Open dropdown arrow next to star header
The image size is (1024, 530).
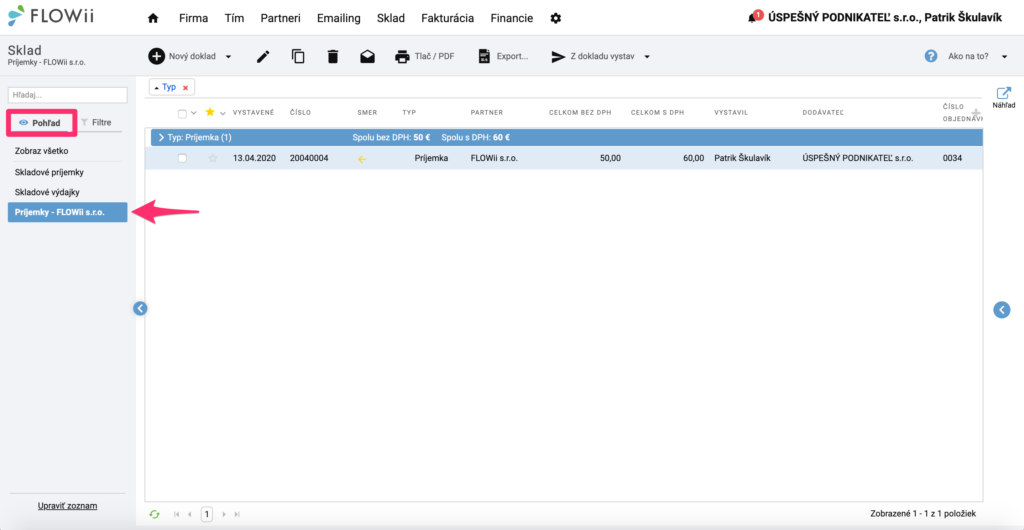click(x=223, y=114)
